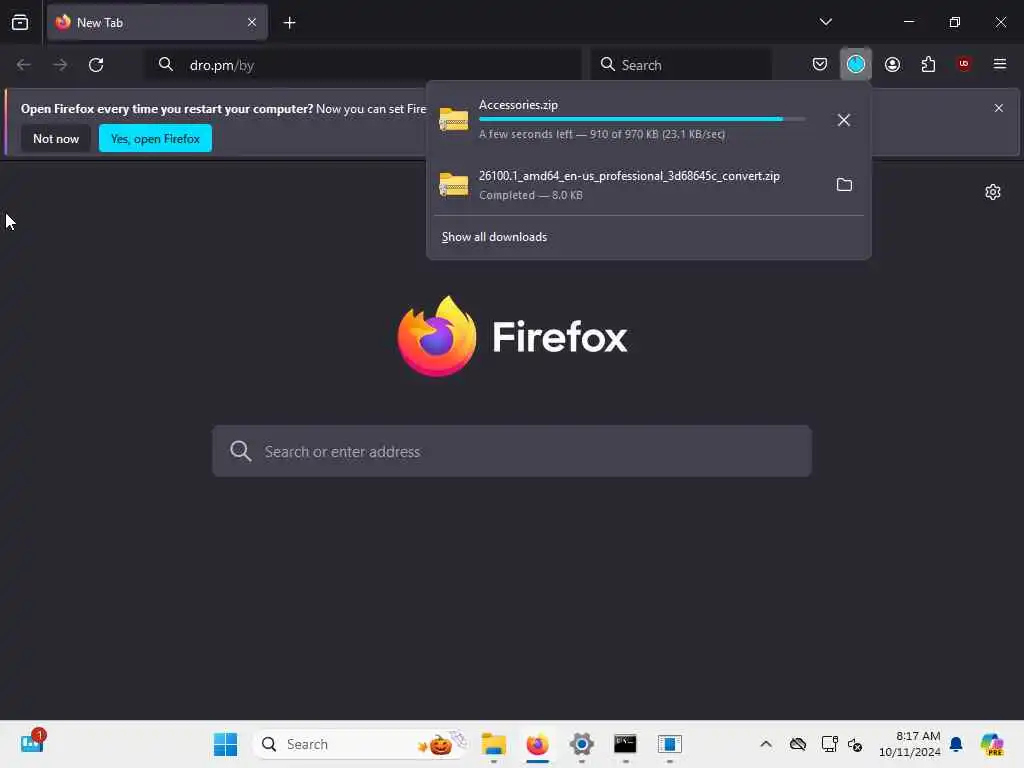Open a new tab with plus button
The image size is (1024, 768).
(289, 23)
